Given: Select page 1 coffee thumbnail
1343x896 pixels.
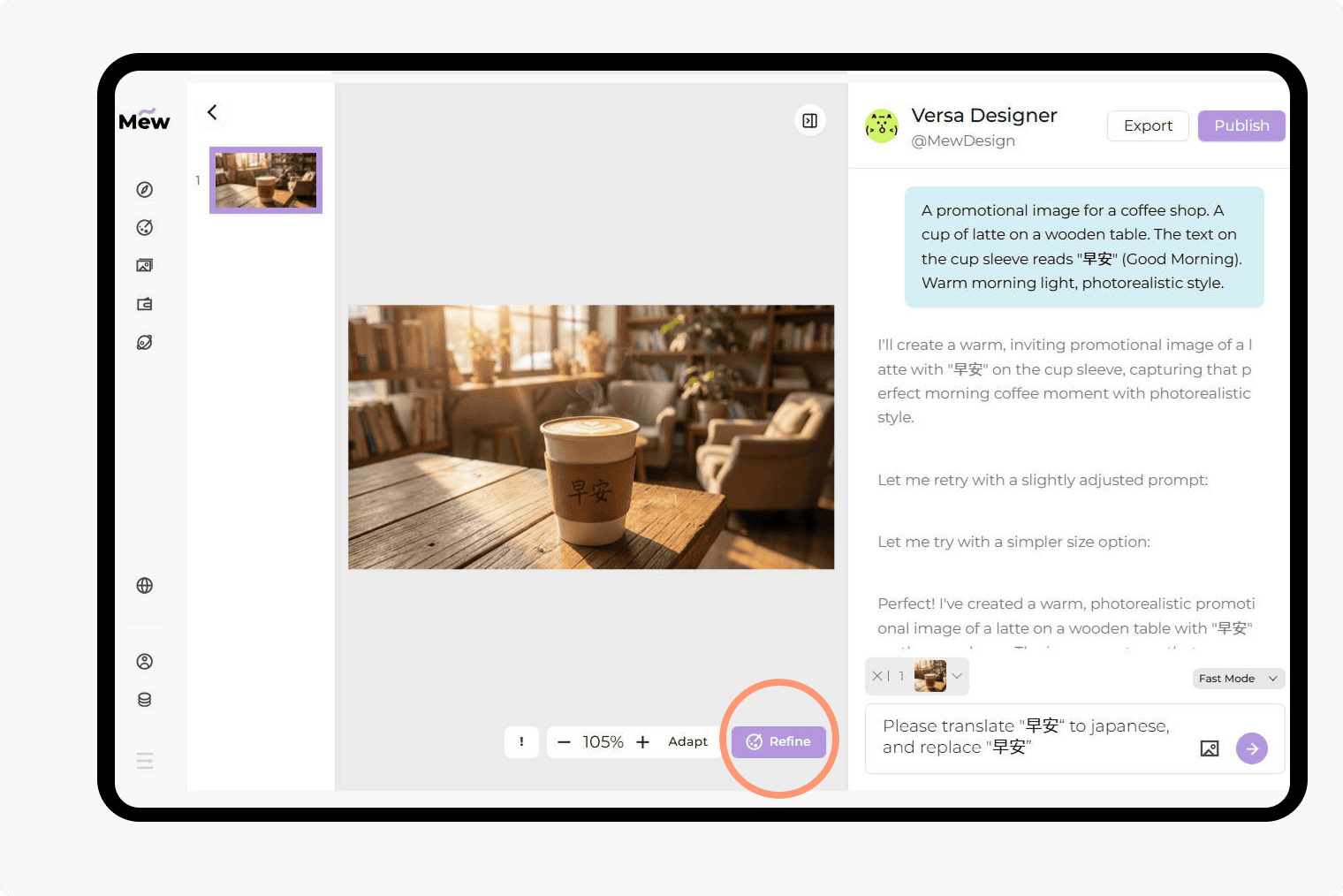Looking at the screenshot, I should pos(266,180).
